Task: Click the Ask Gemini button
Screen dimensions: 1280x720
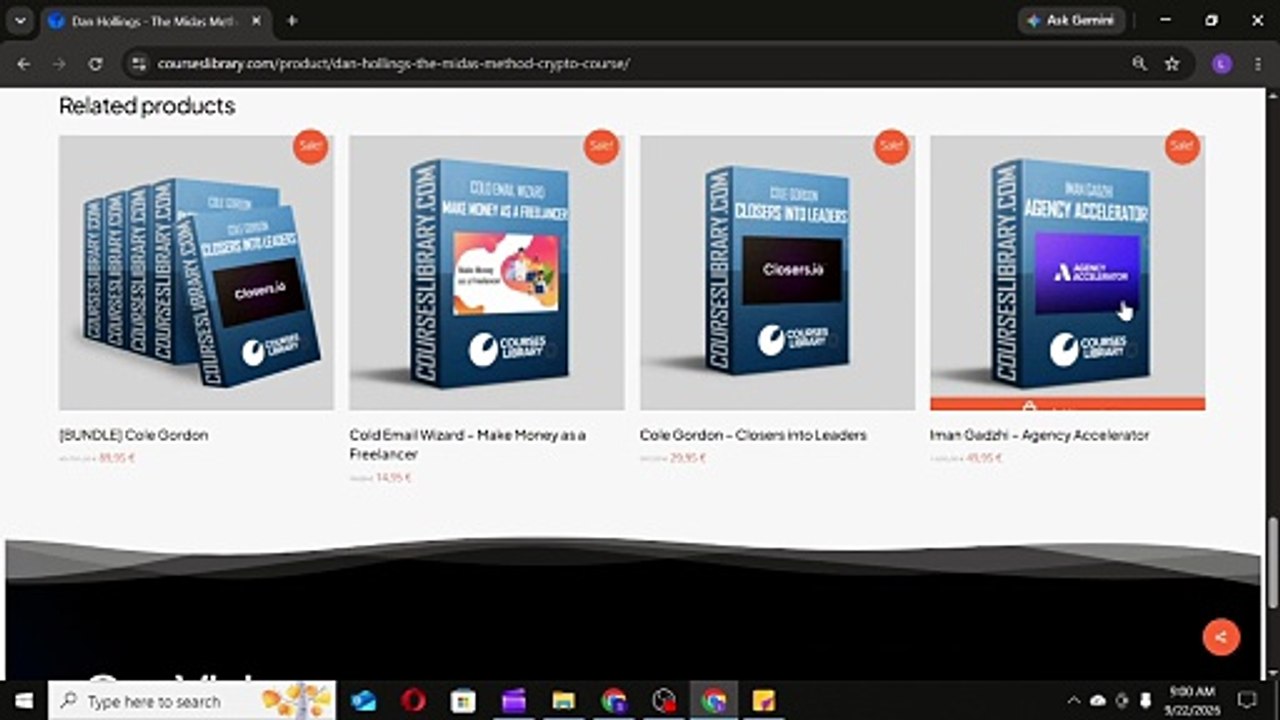Action: pos(1071,20)
